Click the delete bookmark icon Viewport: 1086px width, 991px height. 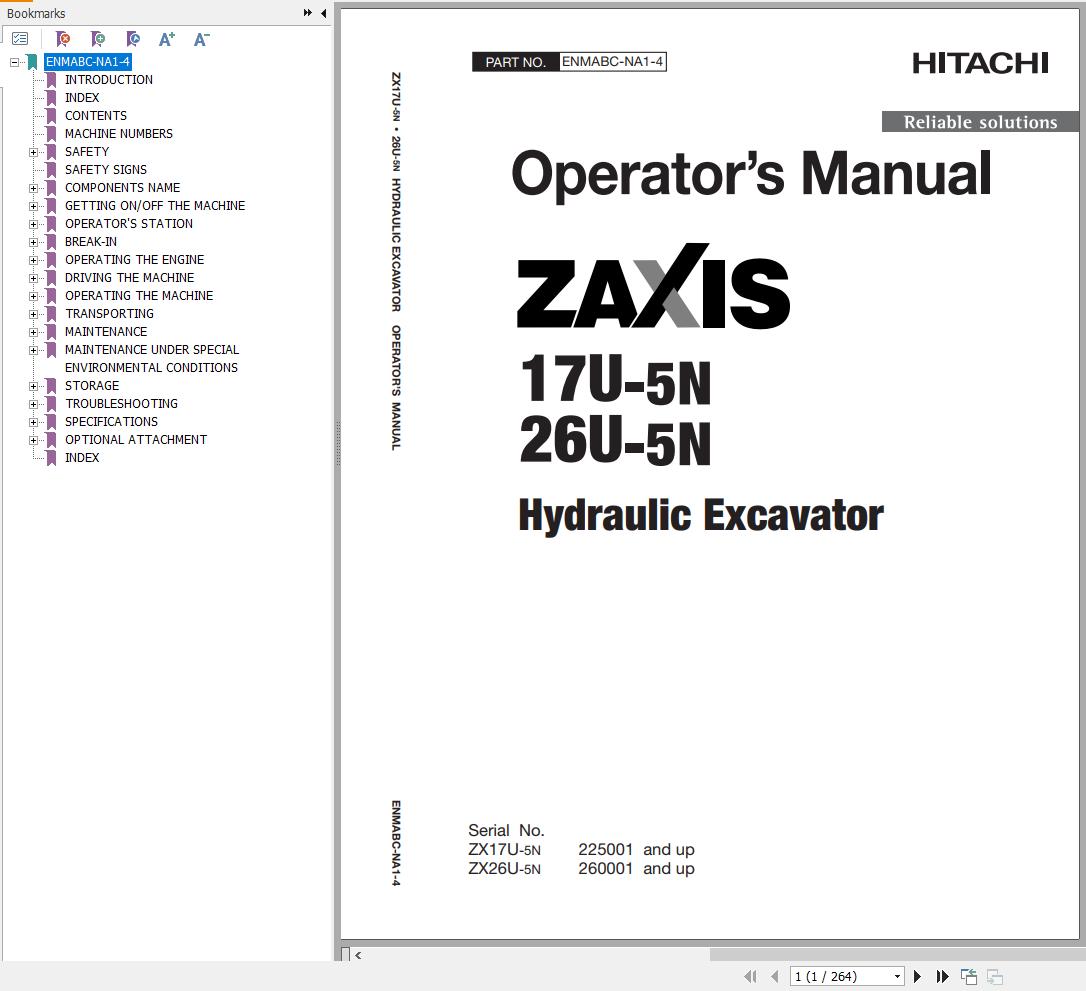[x=62, y=39]
